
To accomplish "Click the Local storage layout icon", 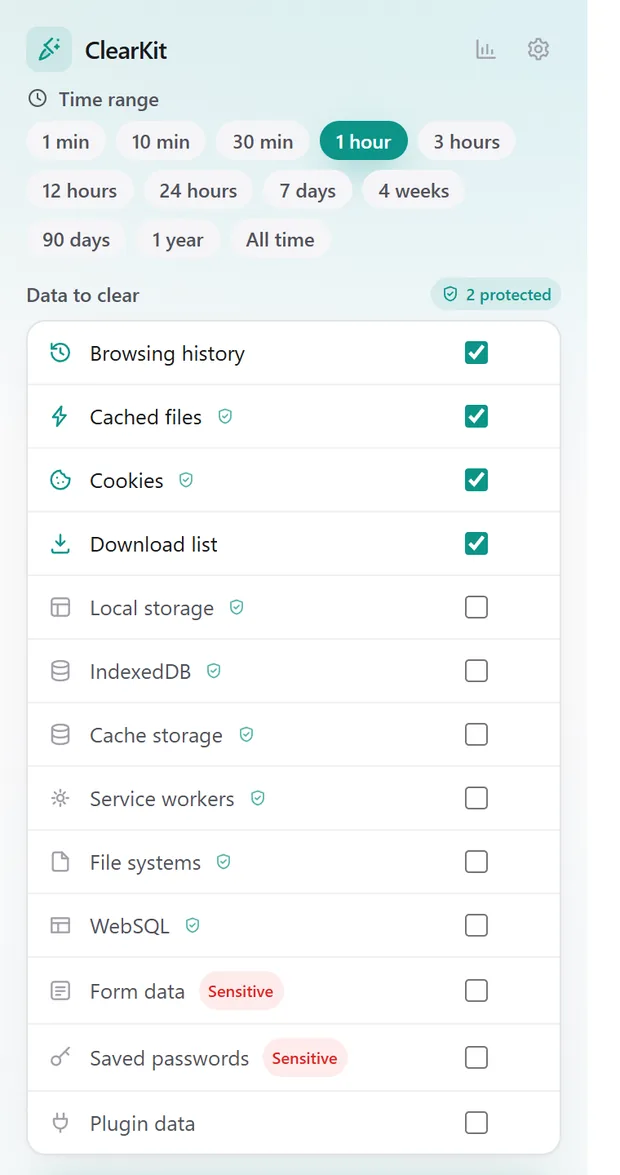I will click(x=60, y=608).
